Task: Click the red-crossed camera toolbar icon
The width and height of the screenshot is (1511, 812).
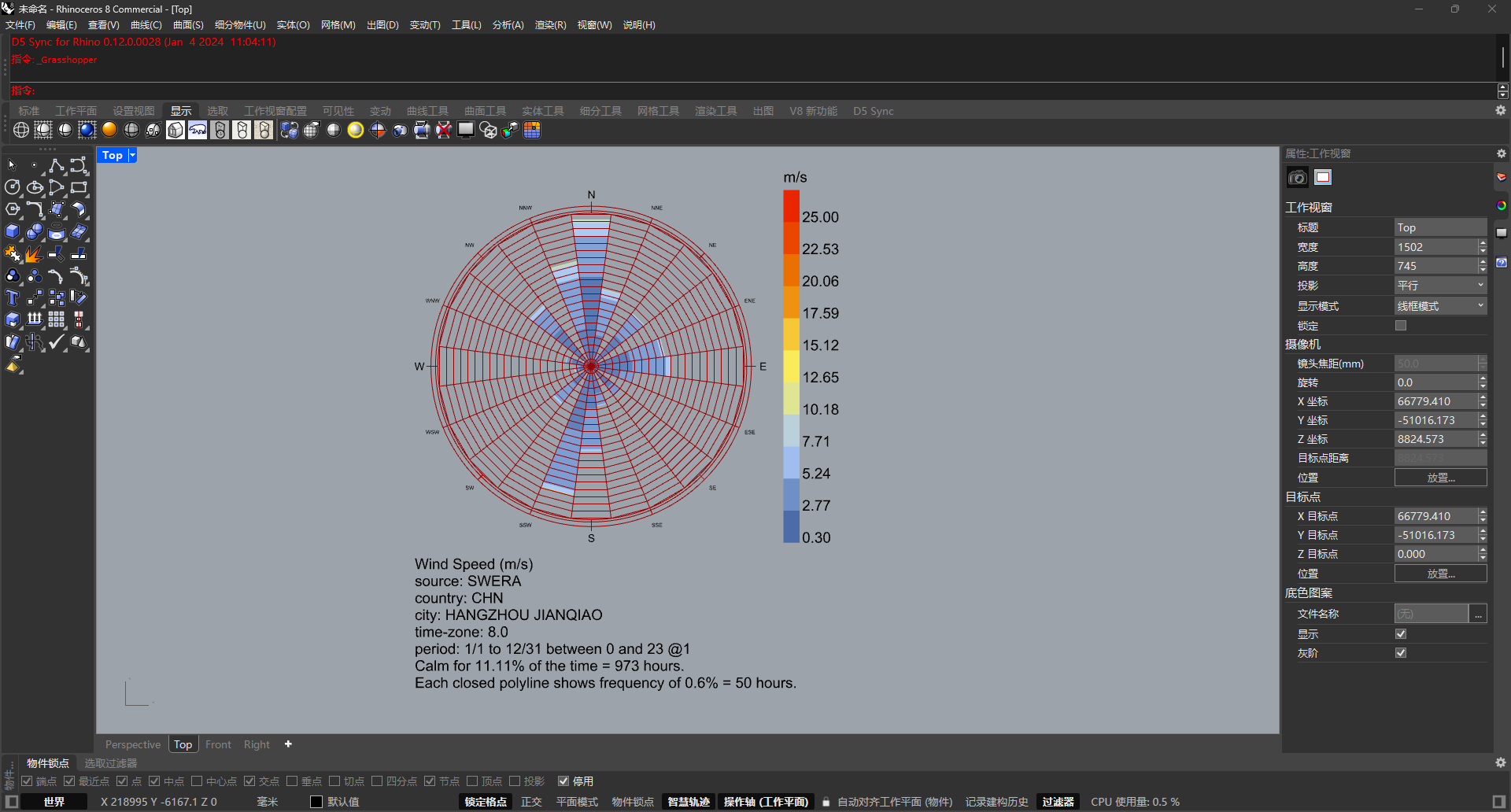Action: click(444, 130)
